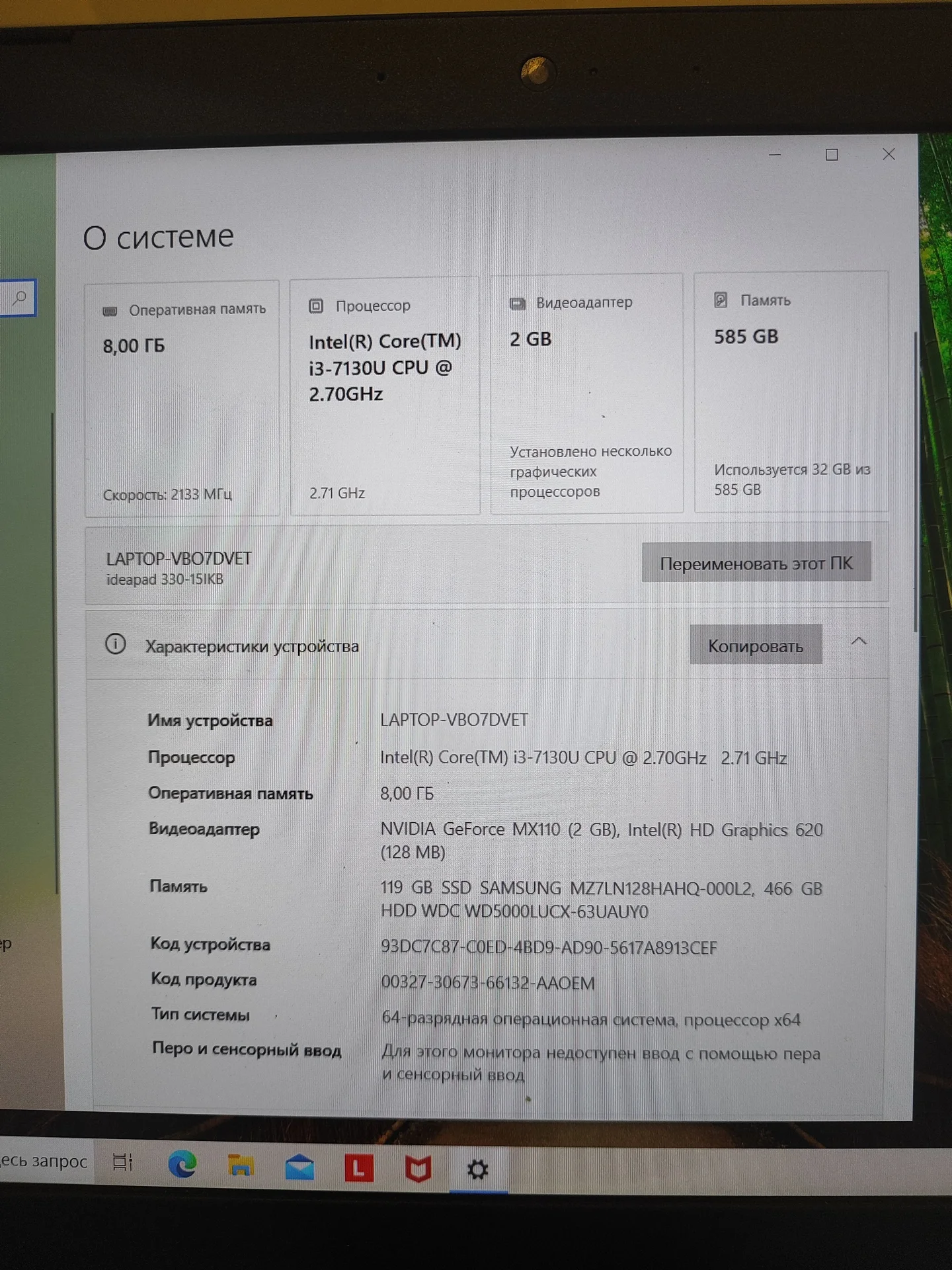Select the video adapter card 2 GB
This screenshot has width=952, height=1270.
point(587,394)
